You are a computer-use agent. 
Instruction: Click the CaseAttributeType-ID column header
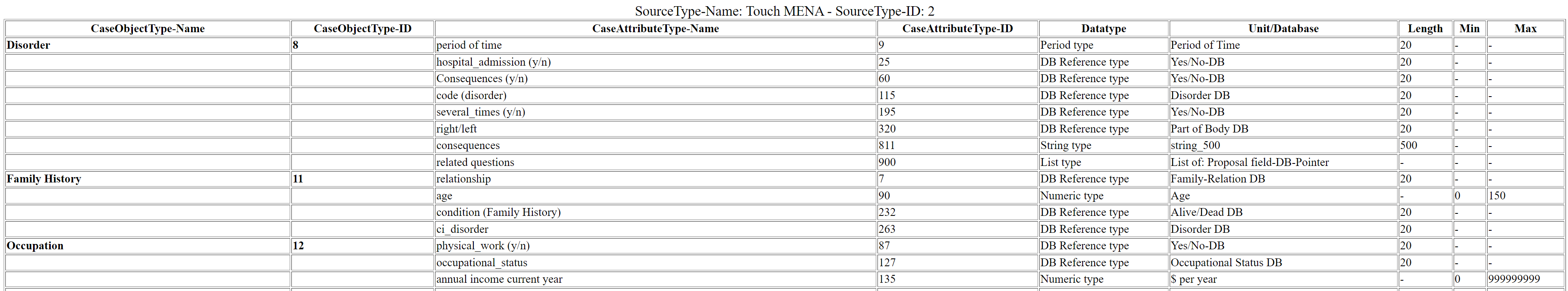click(x=958, y=28)
